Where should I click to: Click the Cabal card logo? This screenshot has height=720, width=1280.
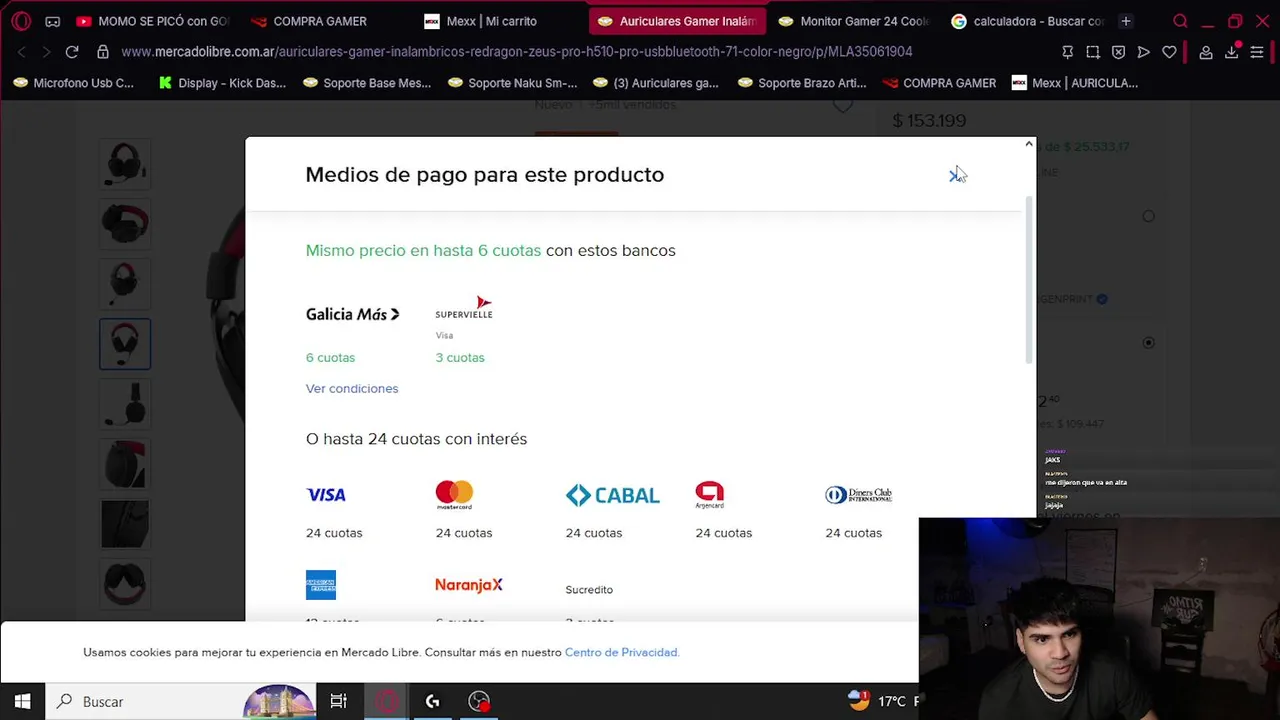click(x=613, y=495)
